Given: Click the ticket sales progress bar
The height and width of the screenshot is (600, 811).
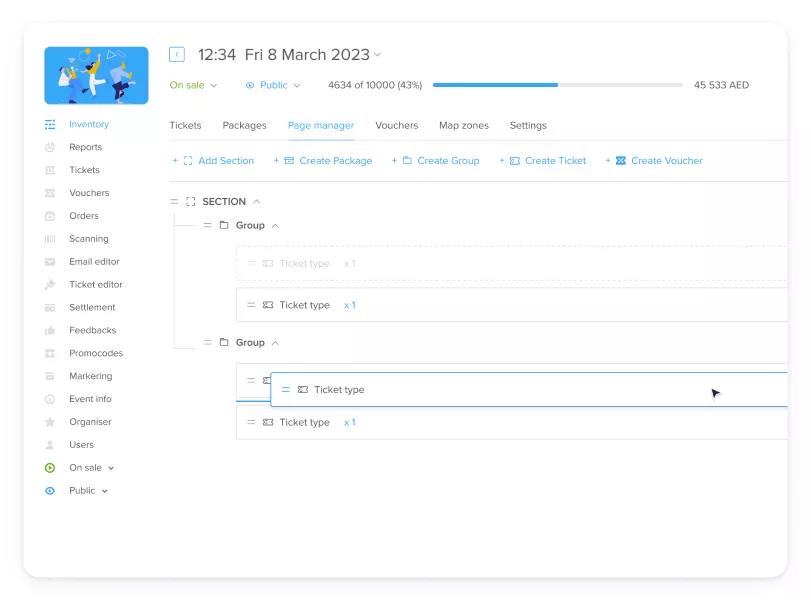Looking at the screenshot, I should [x=557, y=86].
